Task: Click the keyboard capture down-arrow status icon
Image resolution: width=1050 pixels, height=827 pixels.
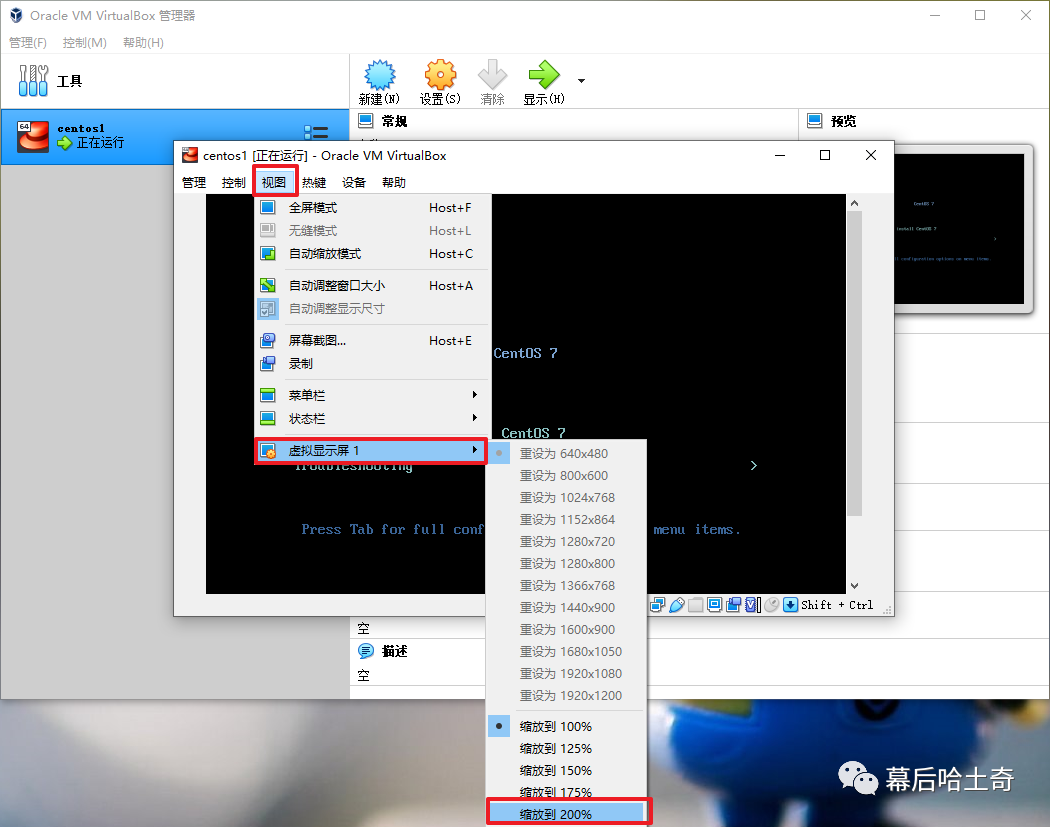Action: pos(790,605)
